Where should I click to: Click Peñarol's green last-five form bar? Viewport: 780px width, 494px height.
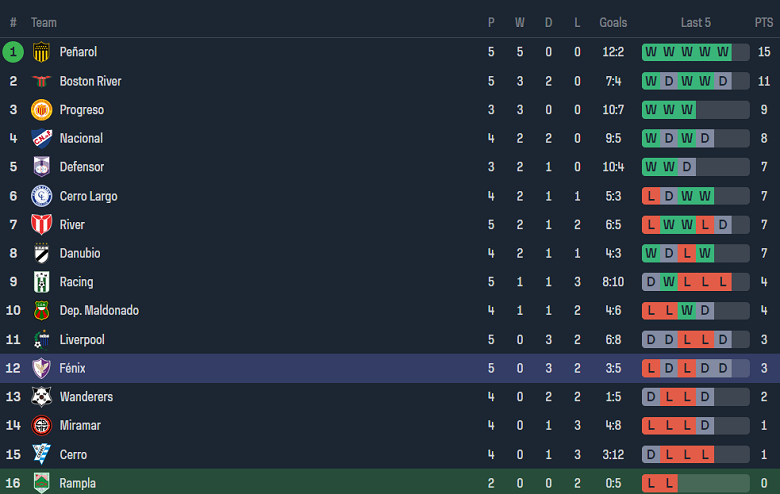[695, 52]
